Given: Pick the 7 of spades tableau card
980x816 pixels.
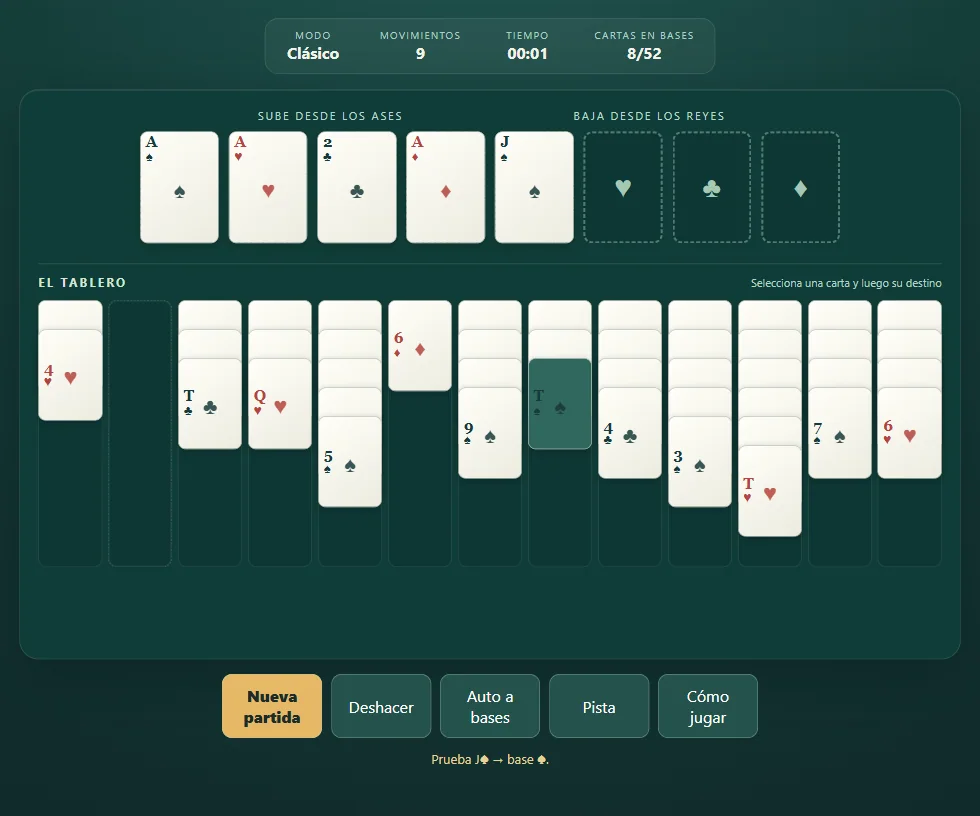Looking at the screenshot, I should click(x=840, y=433).
